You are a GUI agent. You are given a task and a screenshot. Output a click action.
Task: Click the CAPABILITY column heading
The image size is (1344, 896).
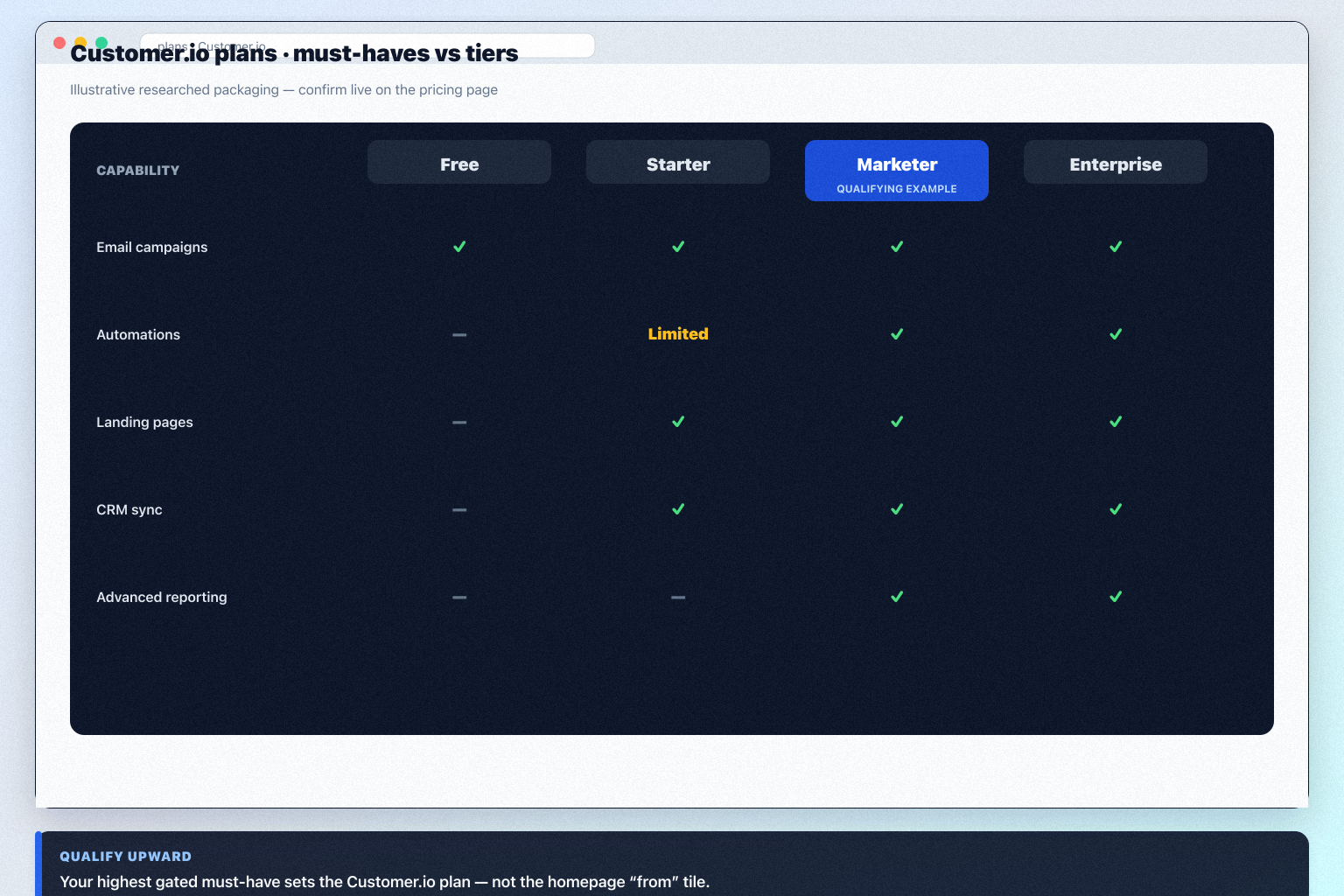click(138, 171)
